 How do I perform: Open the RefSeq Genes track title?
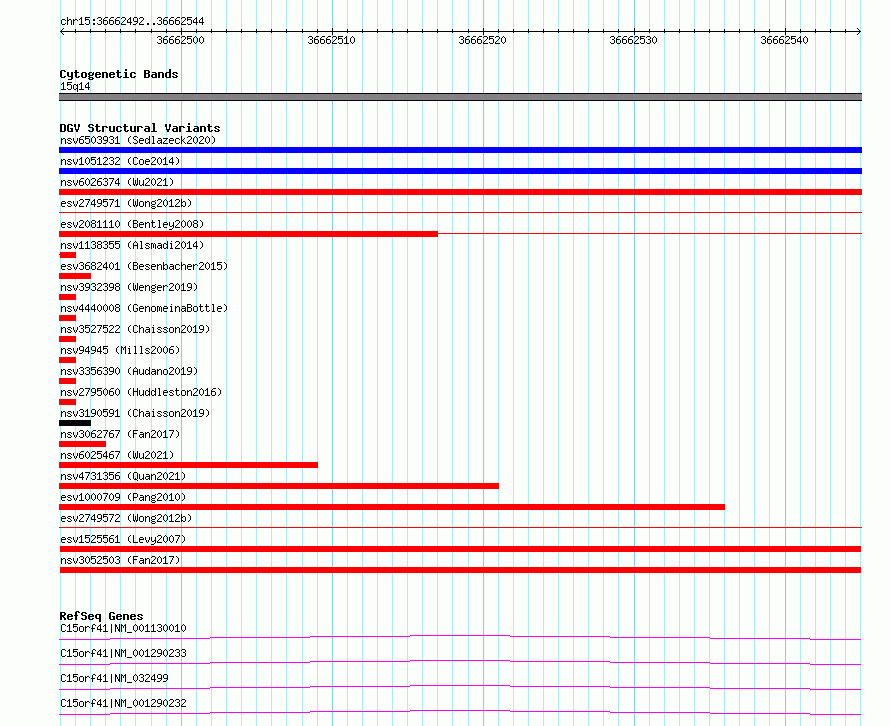tap(102, 616)
